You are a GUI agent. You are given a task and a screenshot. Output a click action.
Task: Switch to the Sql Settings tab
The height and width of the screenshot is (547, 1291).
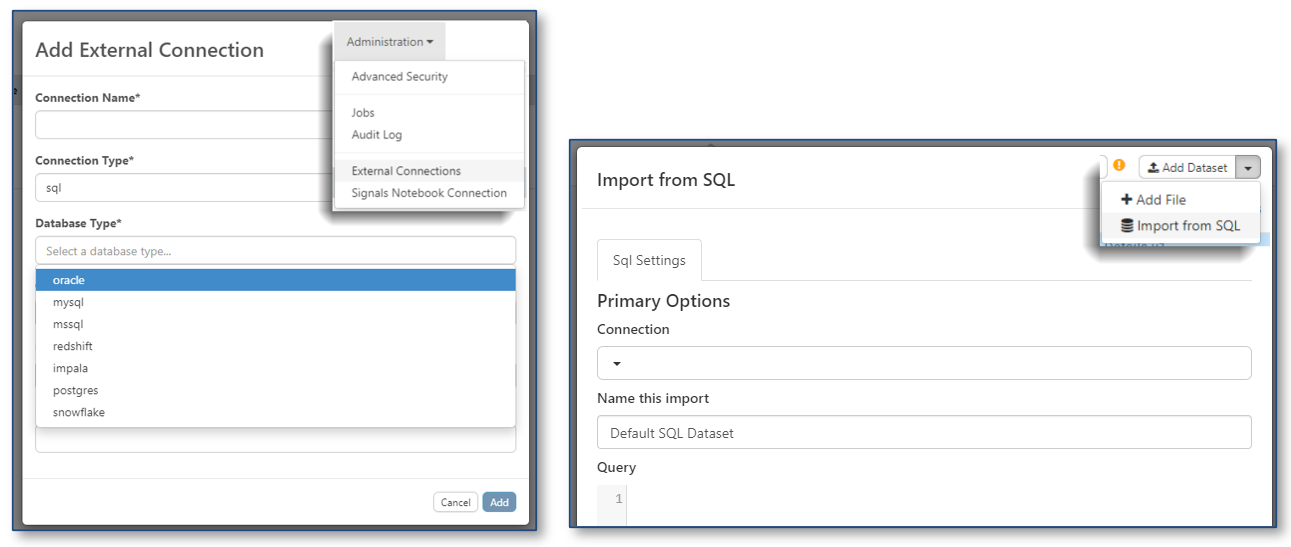[x=649, y=261]
